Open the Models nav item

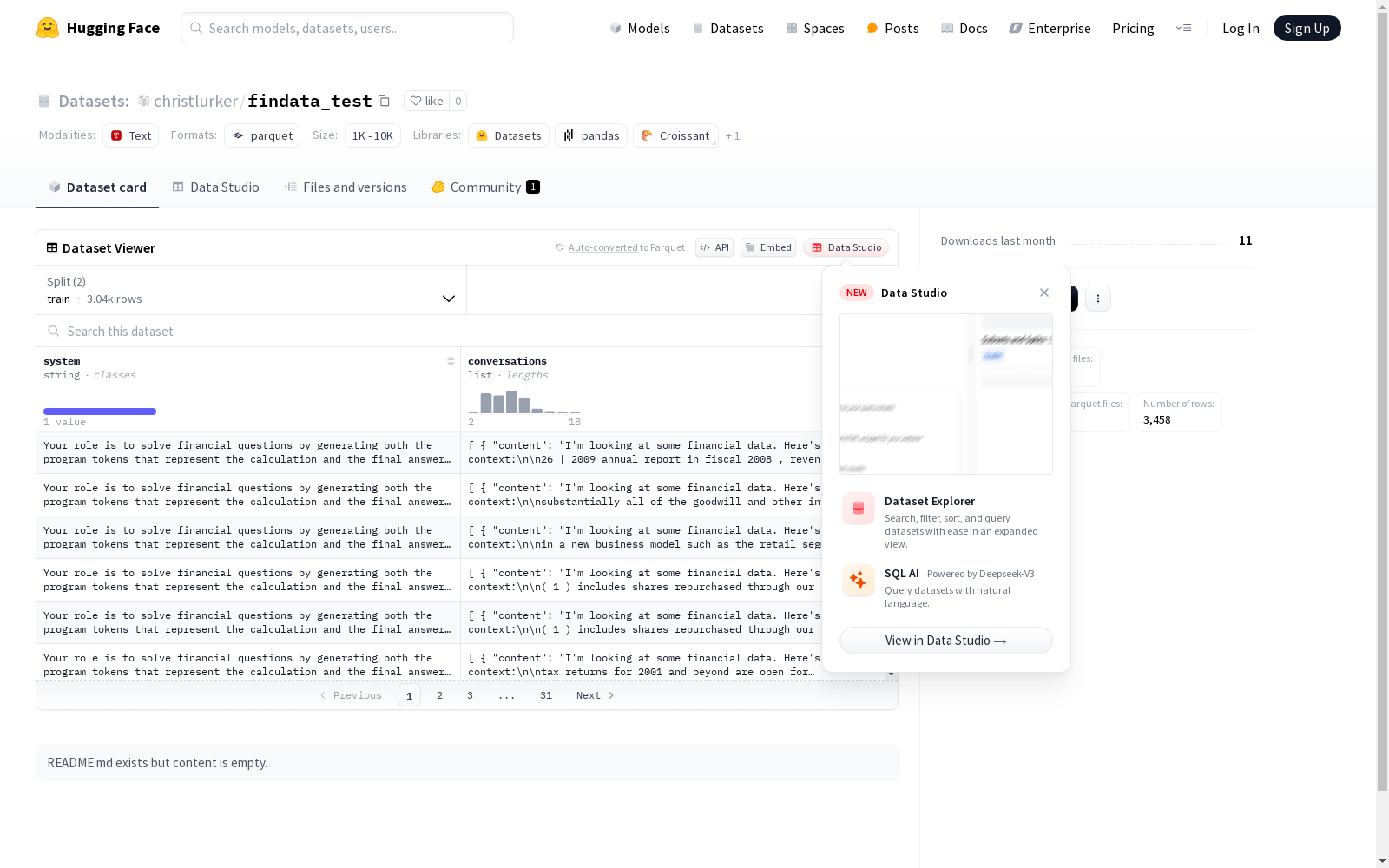tap(640, 28)
